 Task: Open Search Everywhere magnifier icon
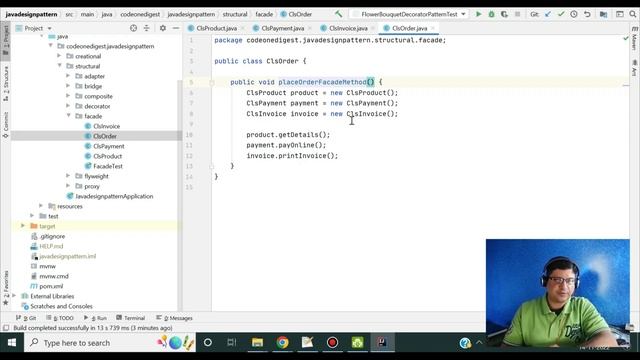point(633,14)
